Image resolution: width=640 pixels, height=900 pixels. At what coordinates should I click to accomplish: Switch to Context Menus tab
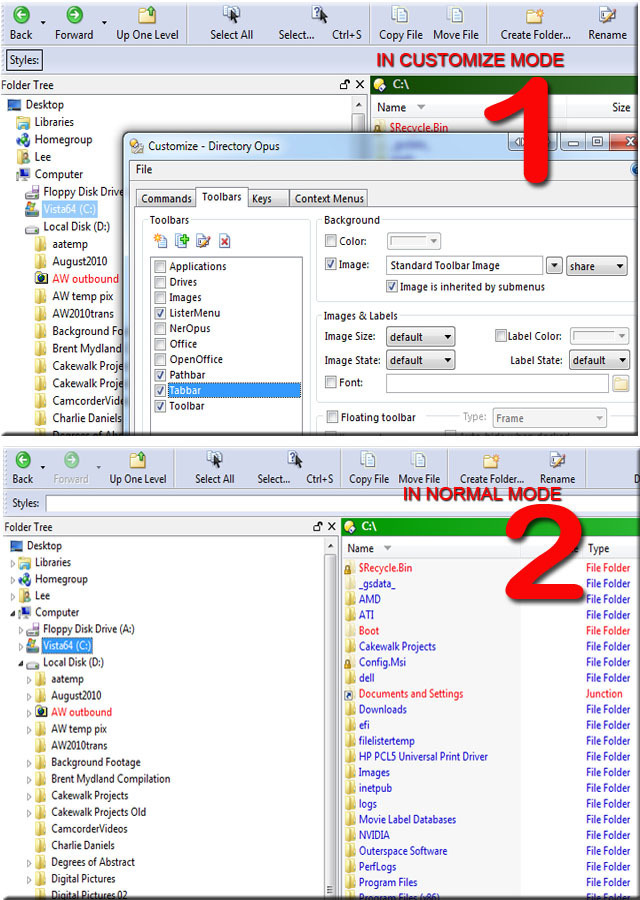pos(329,198)
